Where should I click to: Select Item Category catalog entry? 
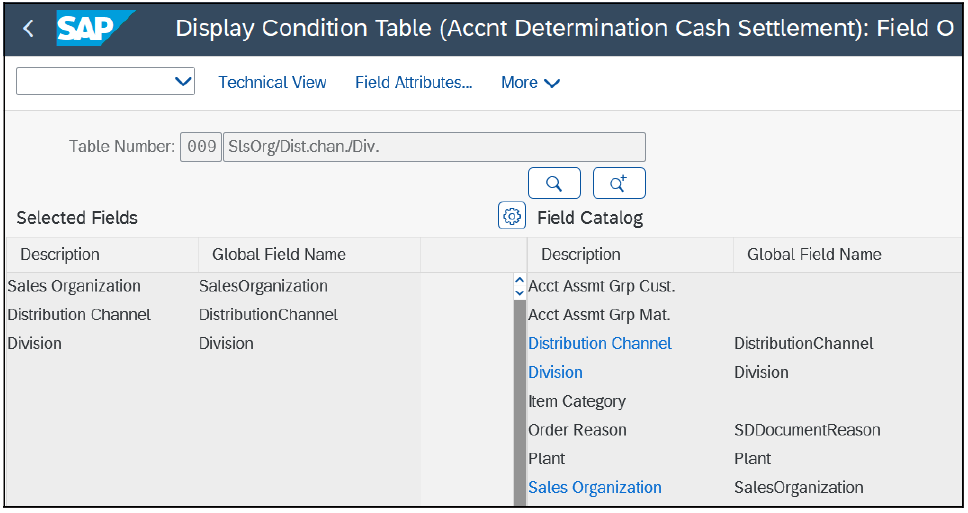pyautogui.click(x=577, y=401)
